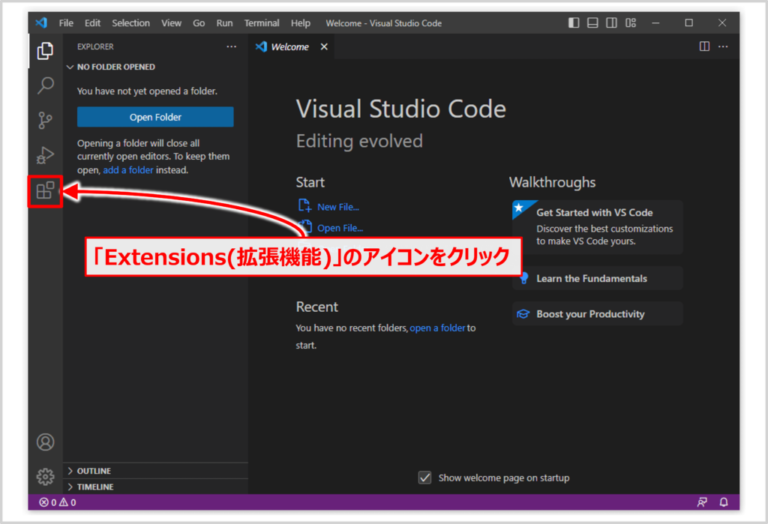Click the Explorer files icon
The image size is (768, 524).
pos(45,51)
